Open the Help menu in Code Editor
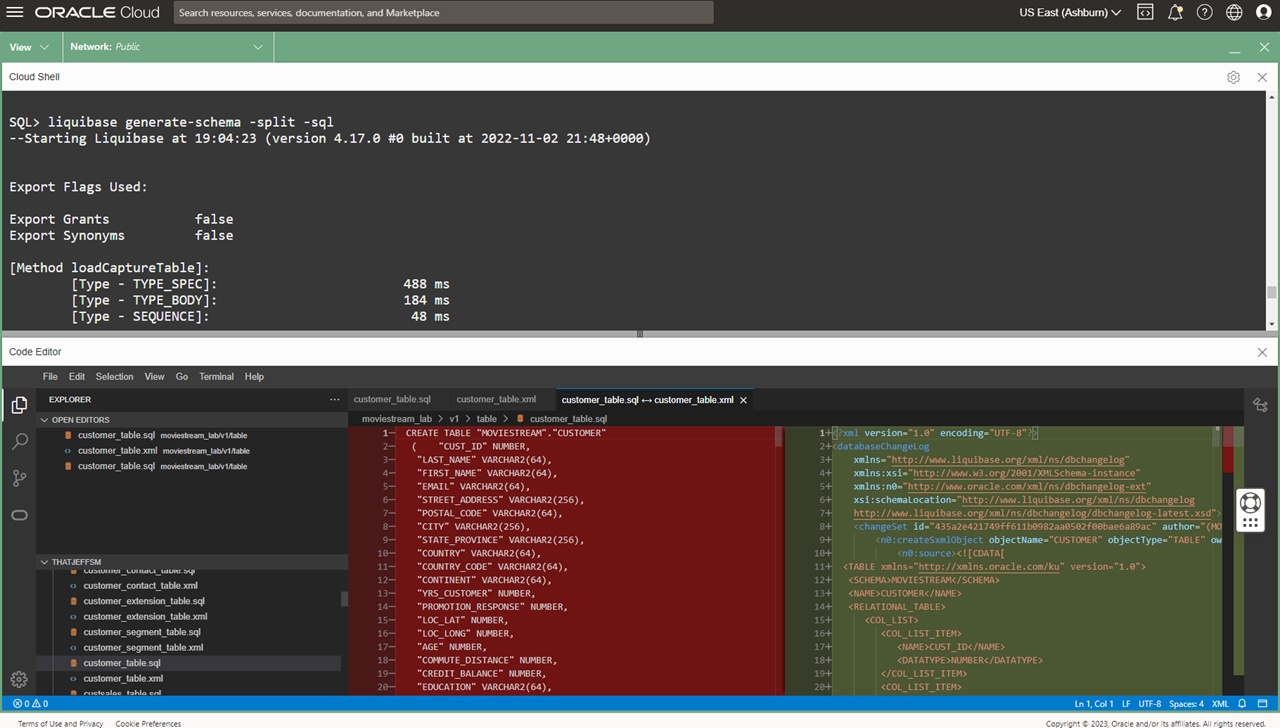Screen dimensions: 1280x728 click(x=254, y=377)
